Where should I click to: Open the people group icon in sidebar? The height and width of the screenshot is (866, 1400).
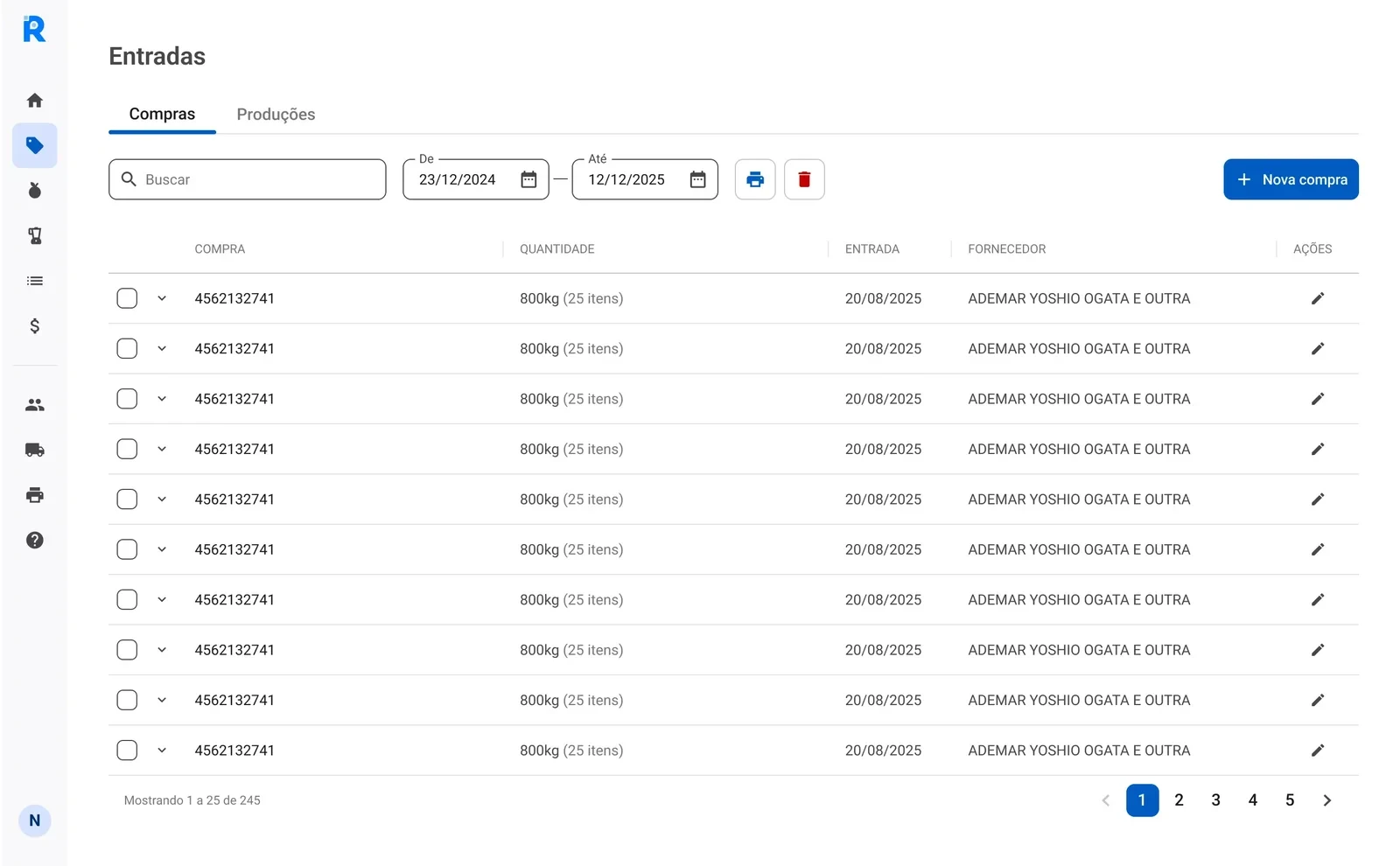pyautogui.click(x=35, y=405)
